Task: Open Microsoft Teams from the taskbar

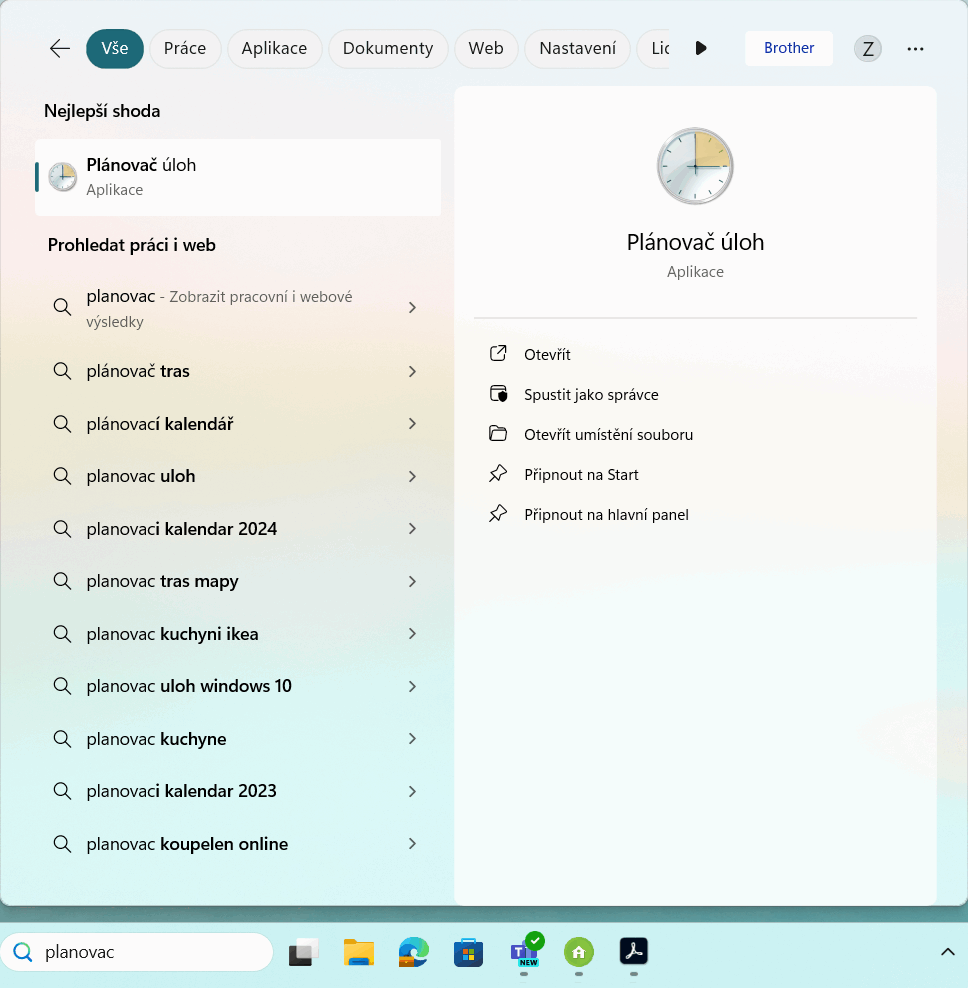Action: coord(524,952)
